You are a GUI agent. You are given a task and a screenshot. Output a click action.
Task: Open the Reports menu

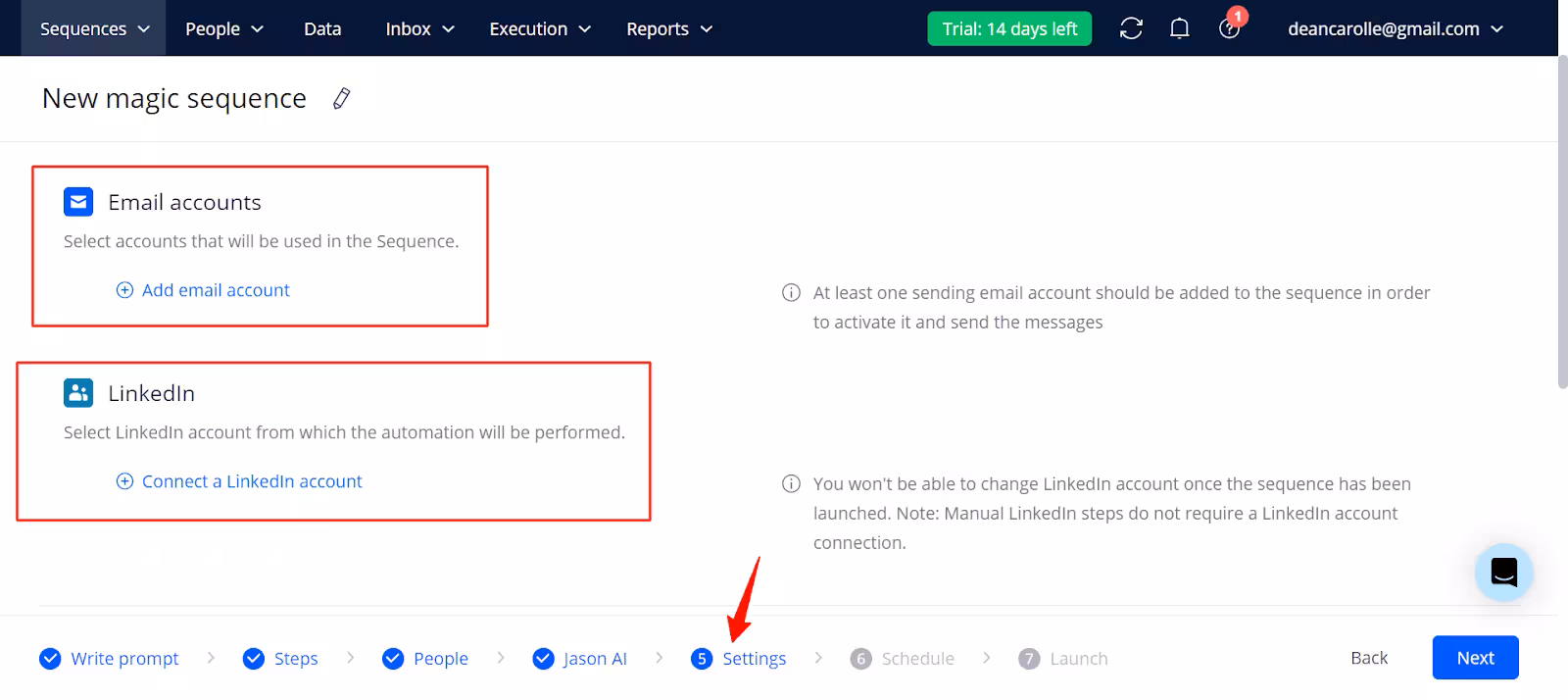[669, 28]
